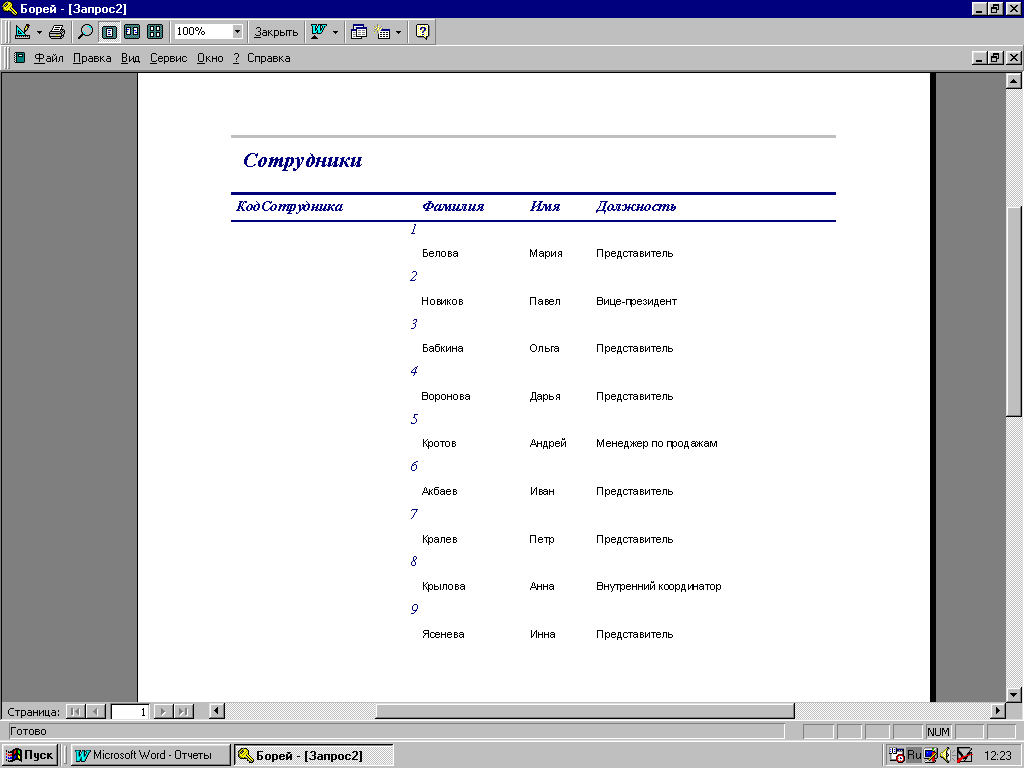Go to first page navigation button
Screen dimensions: 1024x768
75,711
